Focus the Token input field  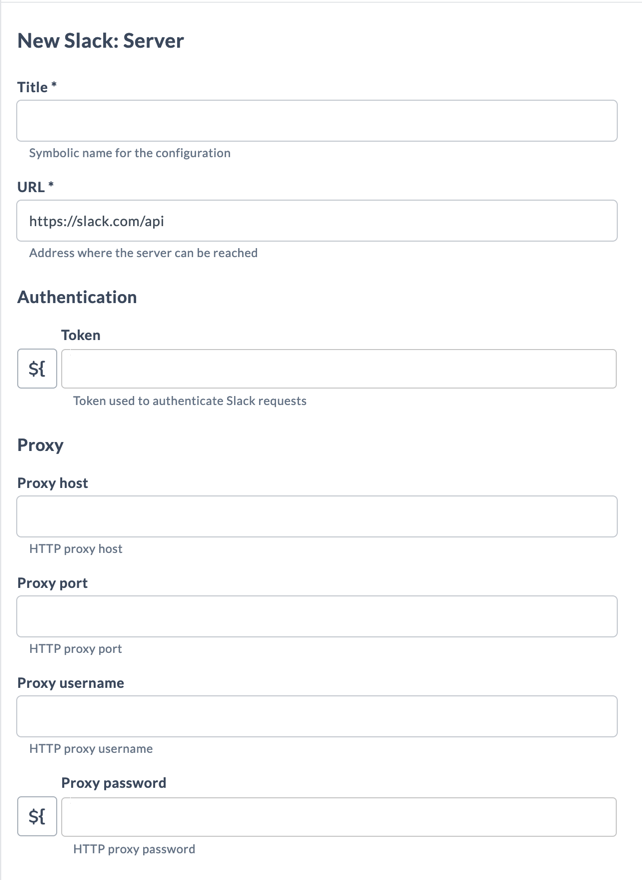coord(338,369)
